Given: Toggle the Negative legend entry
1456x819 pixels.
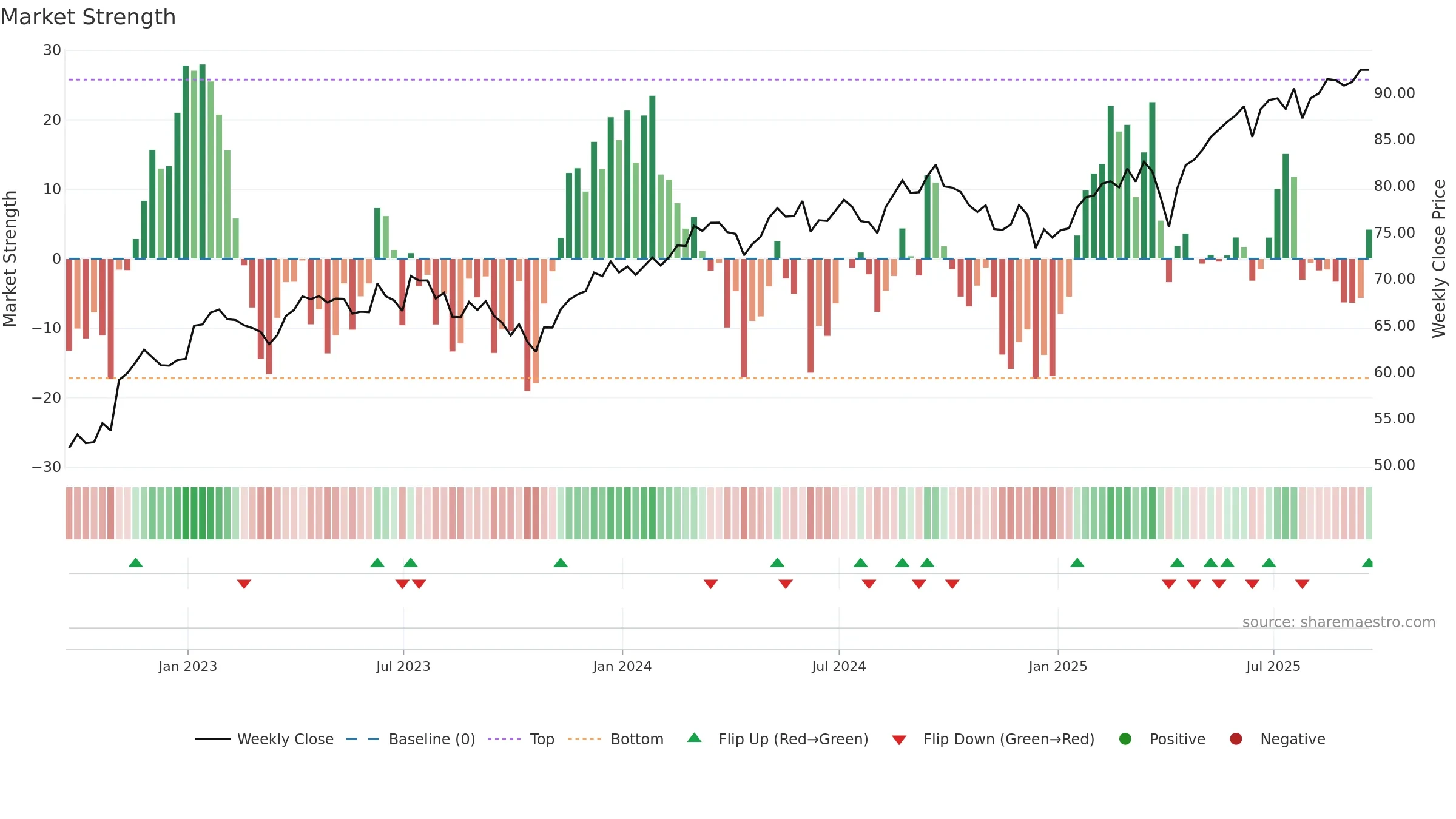Looking at the screenshot, I should tap(1277, 739).
